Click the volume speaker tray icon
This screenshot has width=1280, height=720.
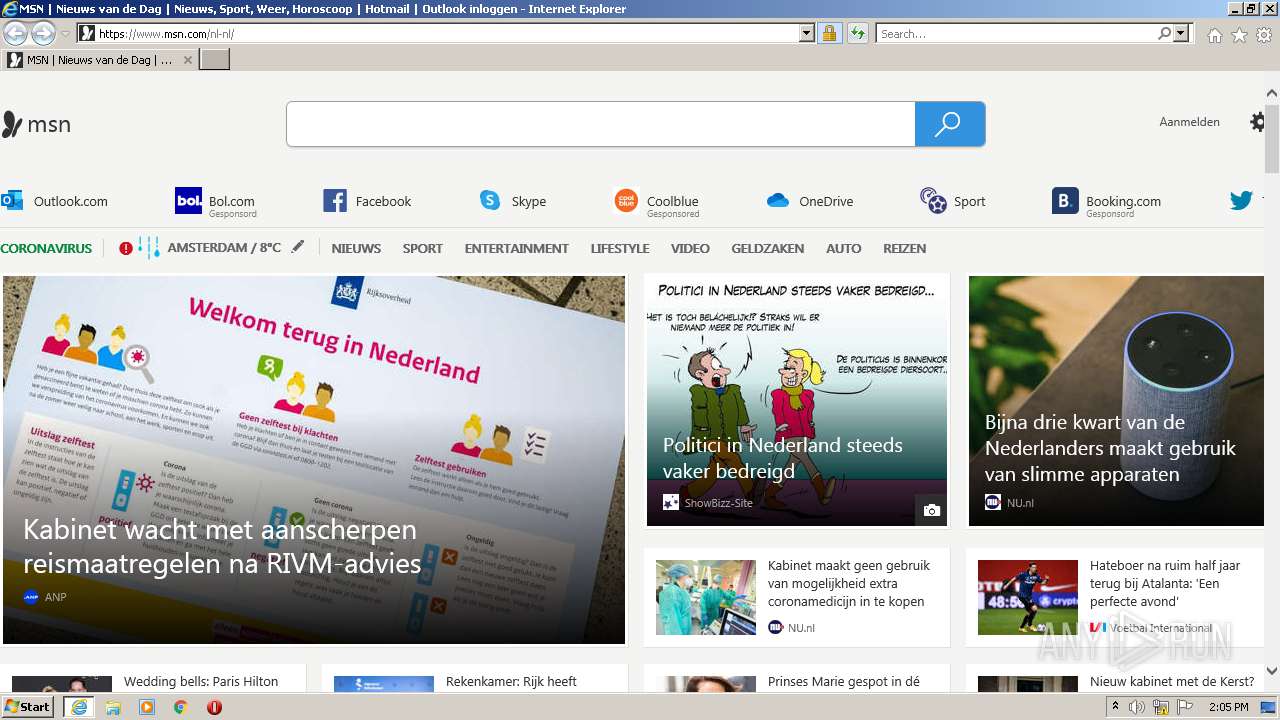pos(1137,707)
